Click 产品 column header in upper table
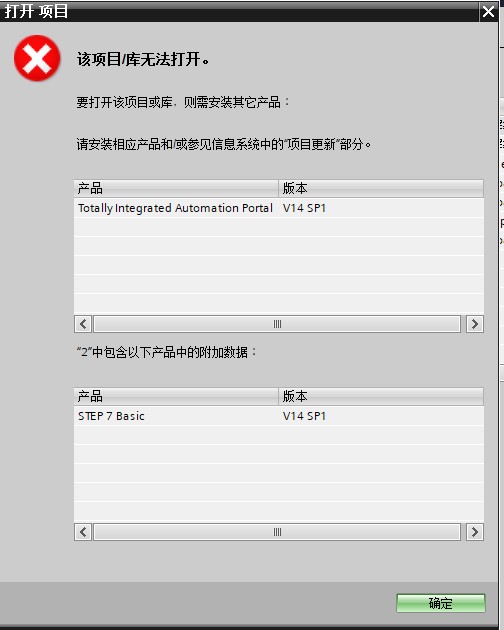 tap(176, 188)
